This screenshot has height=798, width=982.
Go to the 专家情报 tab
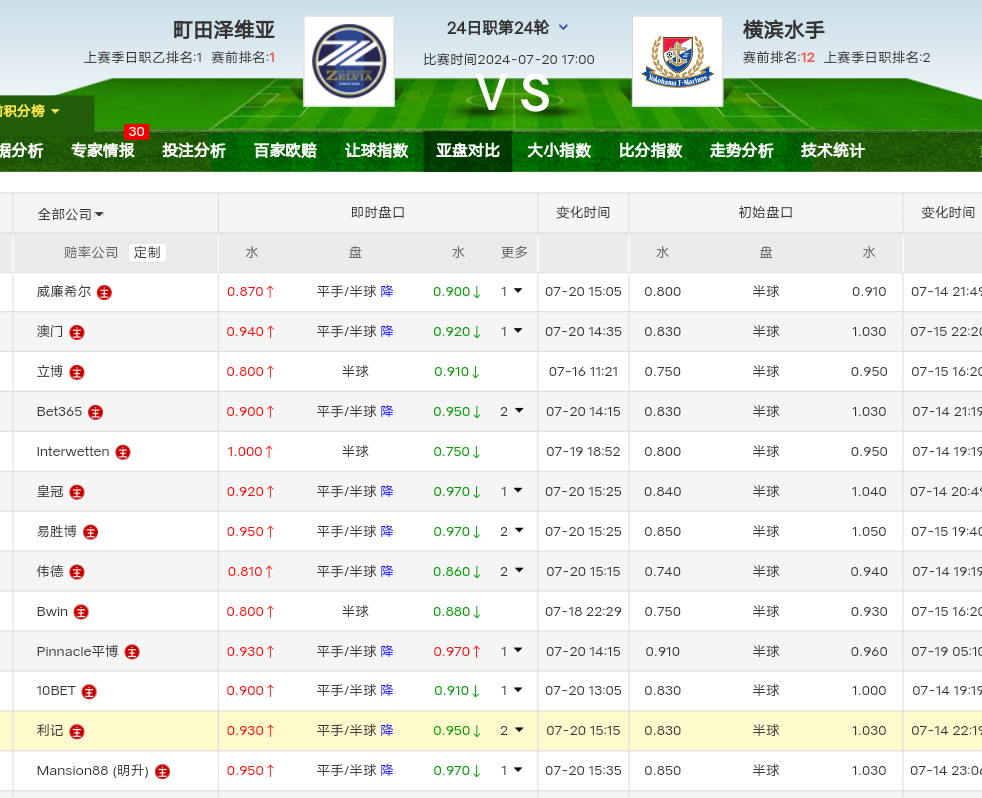click(103, 151)
